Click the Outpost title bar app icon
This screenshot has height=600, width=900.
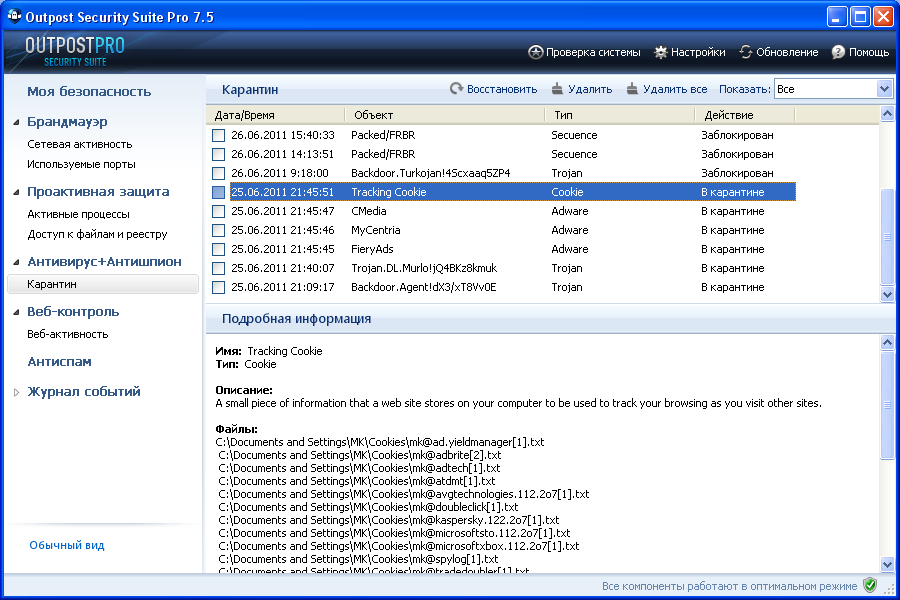[13, 17]
